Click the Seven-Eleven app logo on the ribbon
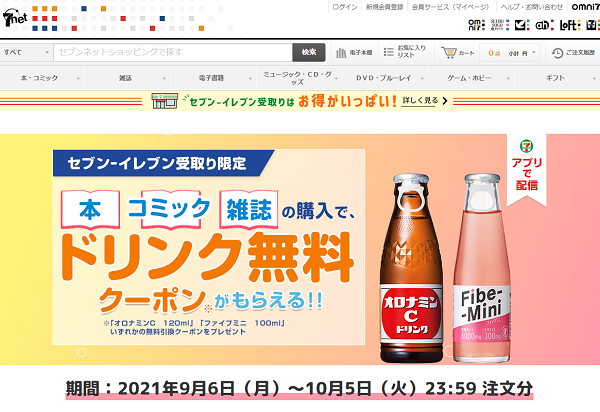Image resolution: width=600 pixels, height=412 pixels. click(527, 146)
